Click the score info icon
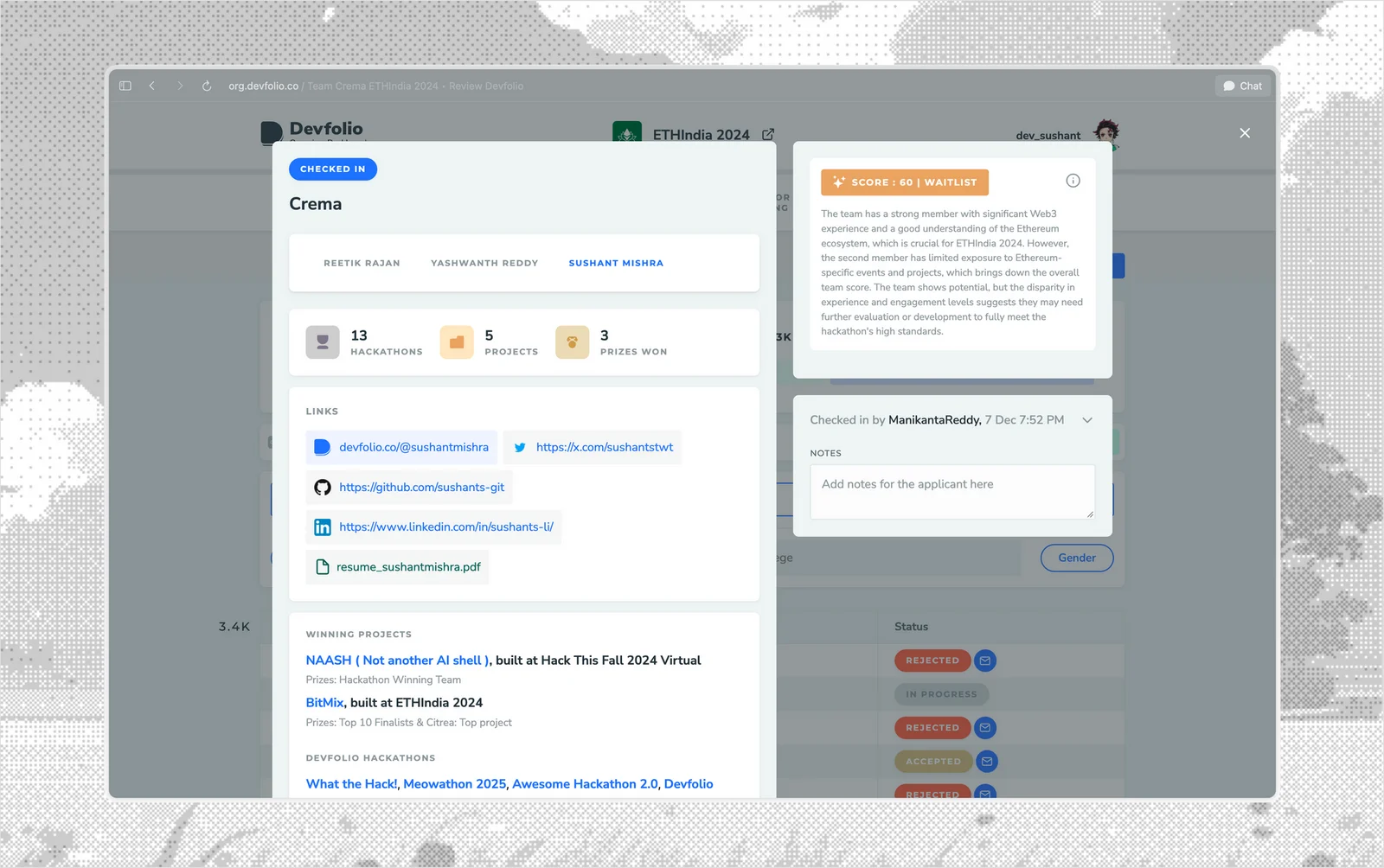 [x=1073, y=181]
